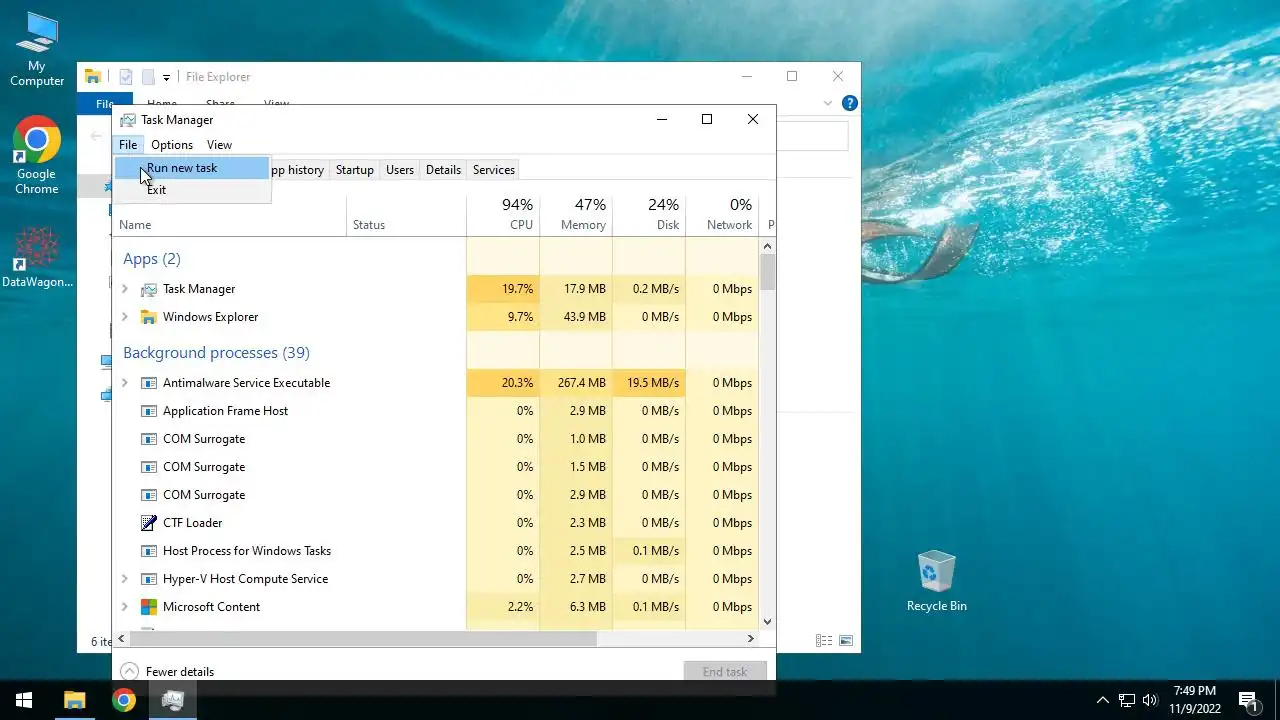
Task: Click the File Explorer help icon
Action: (850, 103)
